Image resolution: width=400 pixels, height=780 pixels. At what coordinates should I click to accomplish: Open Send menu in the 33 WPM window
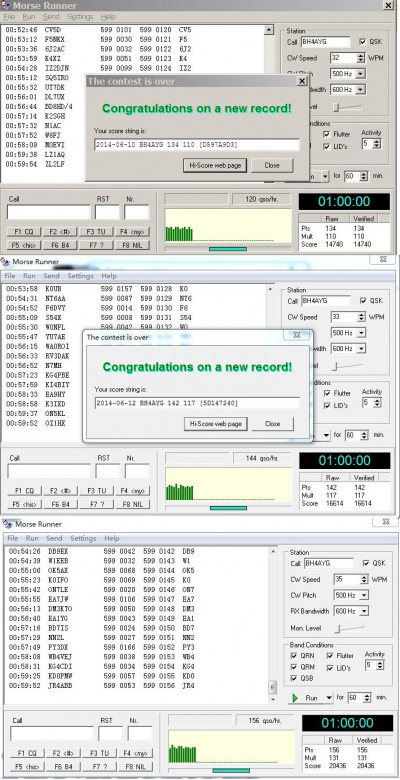point(51,276)
